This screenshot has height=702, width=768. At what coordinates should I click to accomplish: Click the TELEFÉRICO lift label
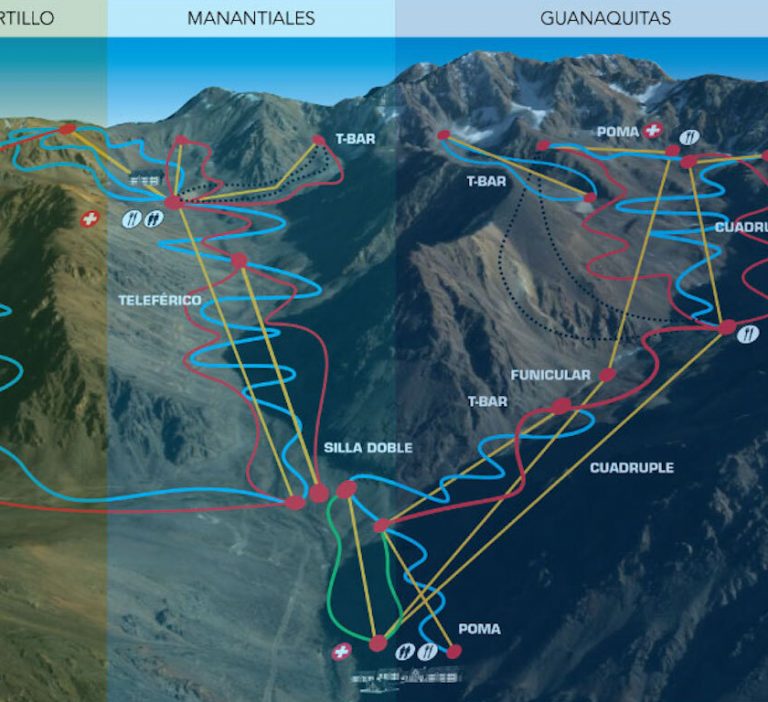click(x=160, y=300)
